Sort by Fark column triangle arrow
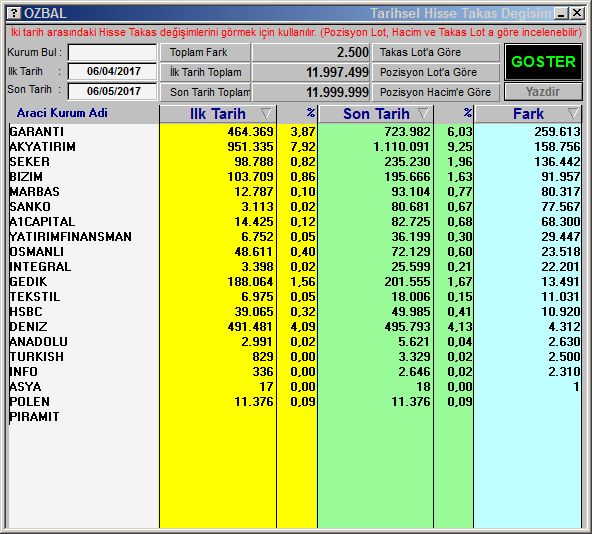This screenshot has width=592, height=534. [x=573, y=113]
